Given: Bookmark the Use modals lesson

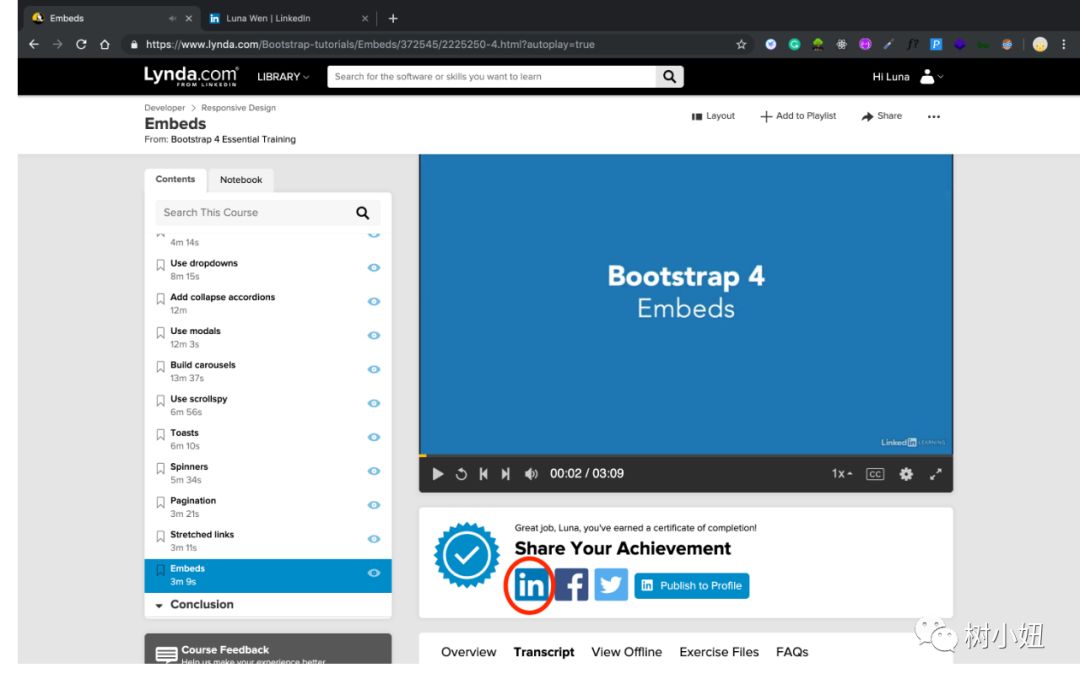Looking at the screenshot, I should point(160,333).
